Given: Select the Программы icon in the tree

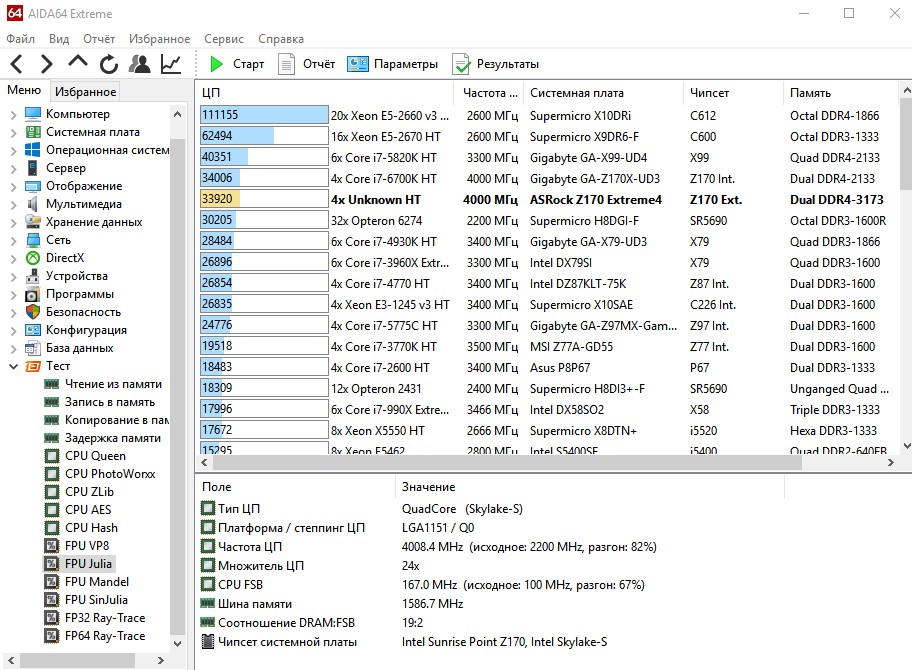Looking at the screenshot, I should (x=33, y=294).
